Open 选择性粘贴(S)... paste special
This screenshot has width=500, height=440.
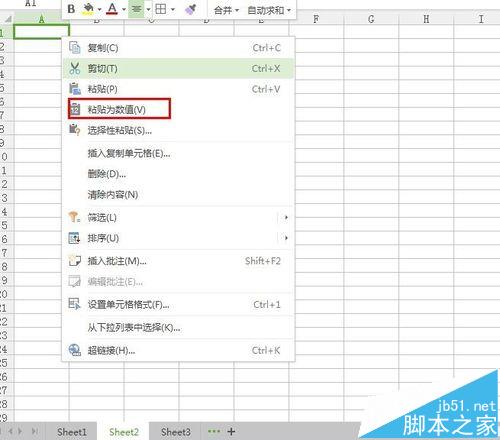(x=178, y=130)
